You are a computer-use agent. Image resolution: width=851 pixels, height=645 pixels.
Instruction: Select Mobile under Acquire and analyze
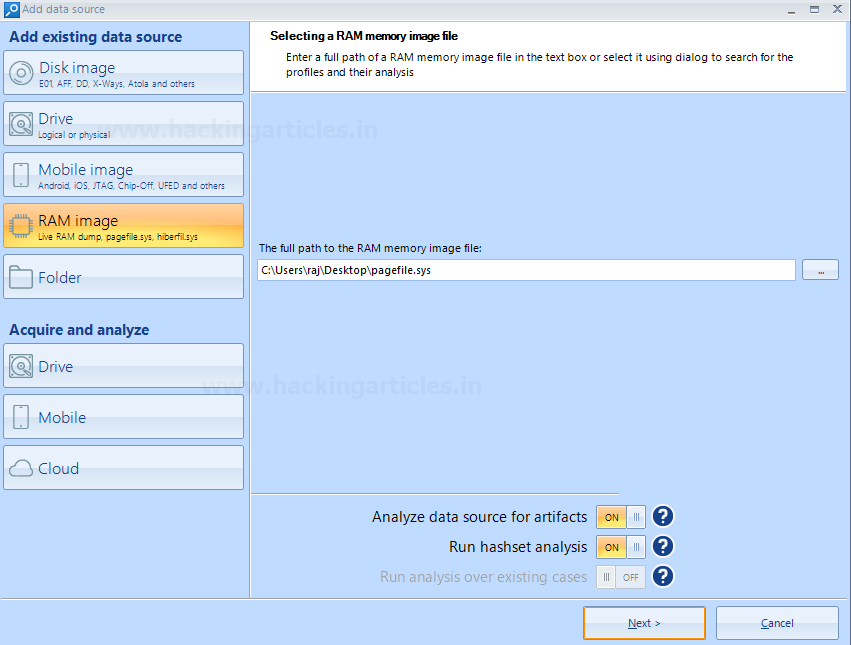click(21, 417)
